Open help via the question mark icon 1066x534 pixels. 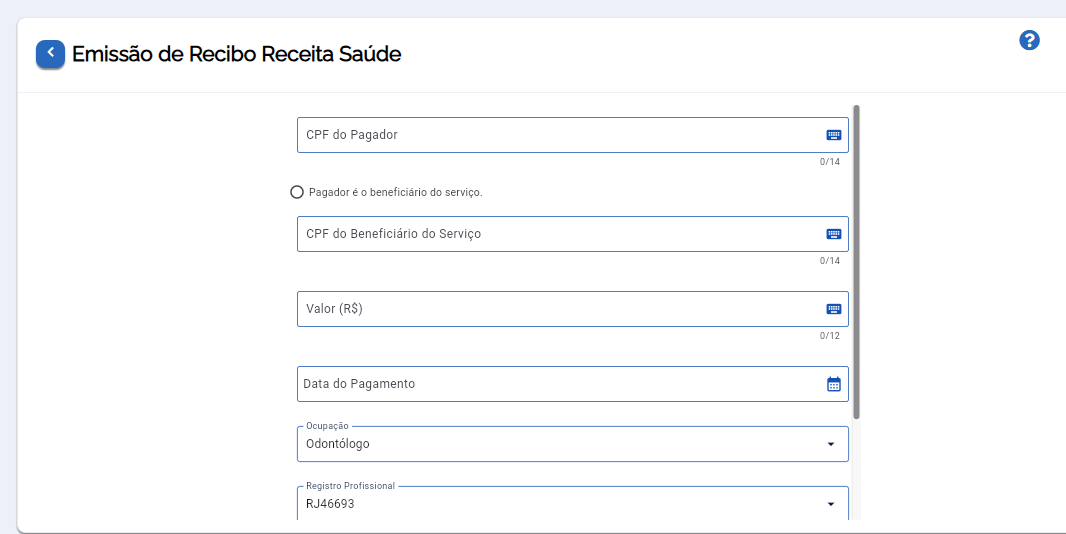coord(1029,40)
